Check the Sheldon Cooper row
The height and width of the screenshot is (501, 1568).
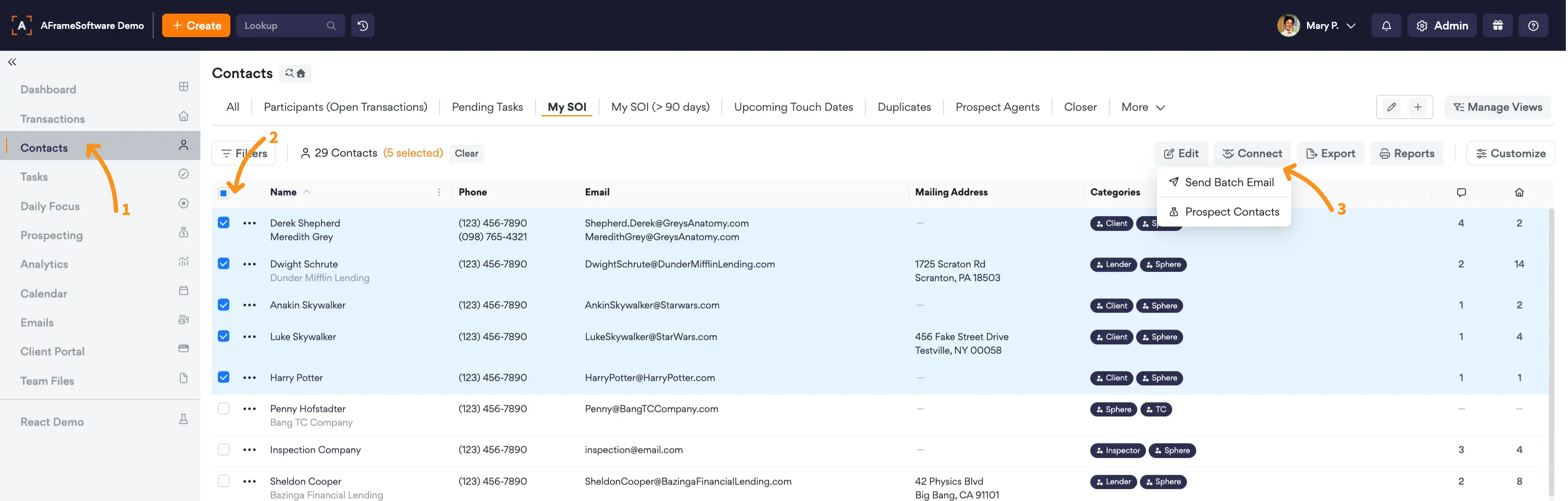[223, 481]
